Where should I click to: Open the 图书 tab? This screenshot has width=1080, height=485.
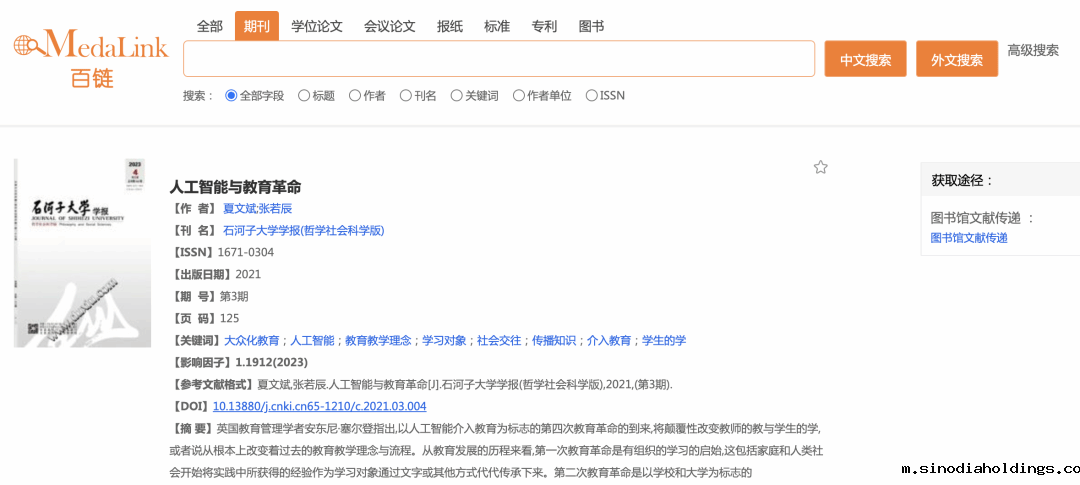tap(591, 26)
